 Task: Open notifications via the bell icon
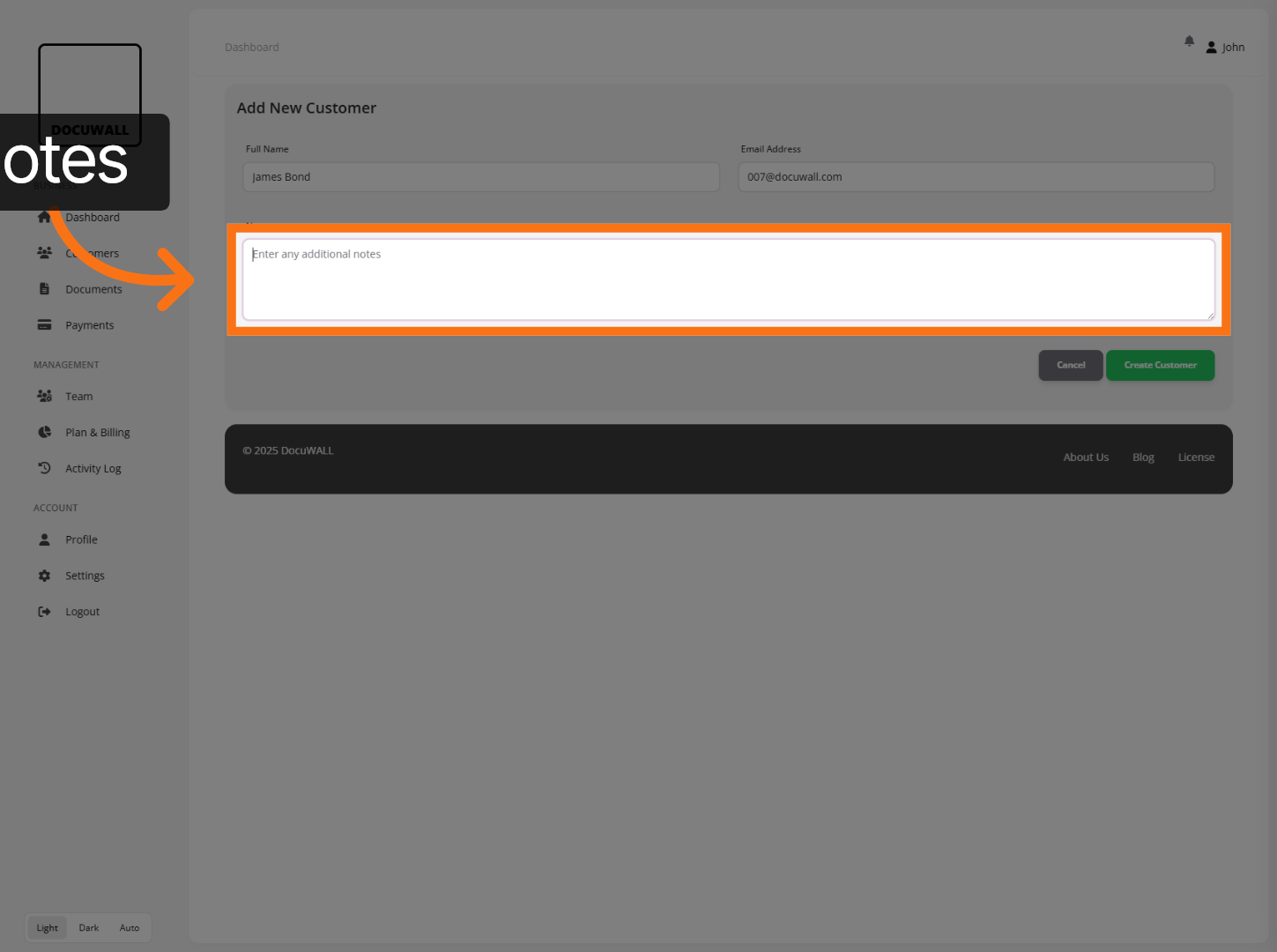pyautogui.click(x=1188, y=41)
